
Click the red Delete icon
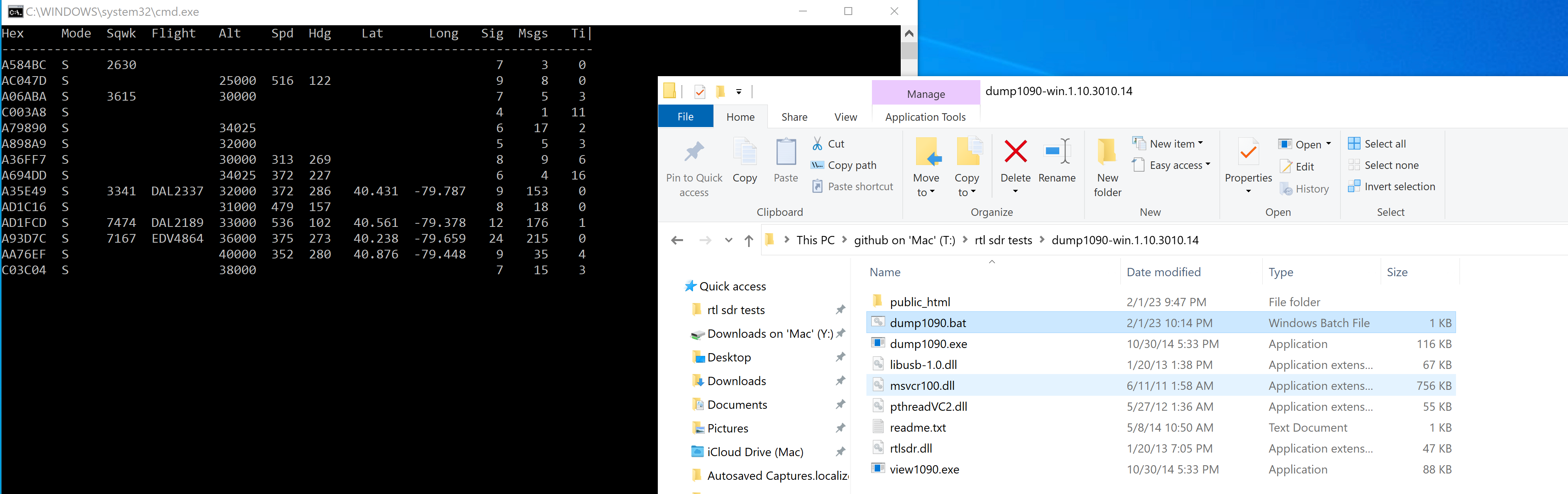(1015, 151)
